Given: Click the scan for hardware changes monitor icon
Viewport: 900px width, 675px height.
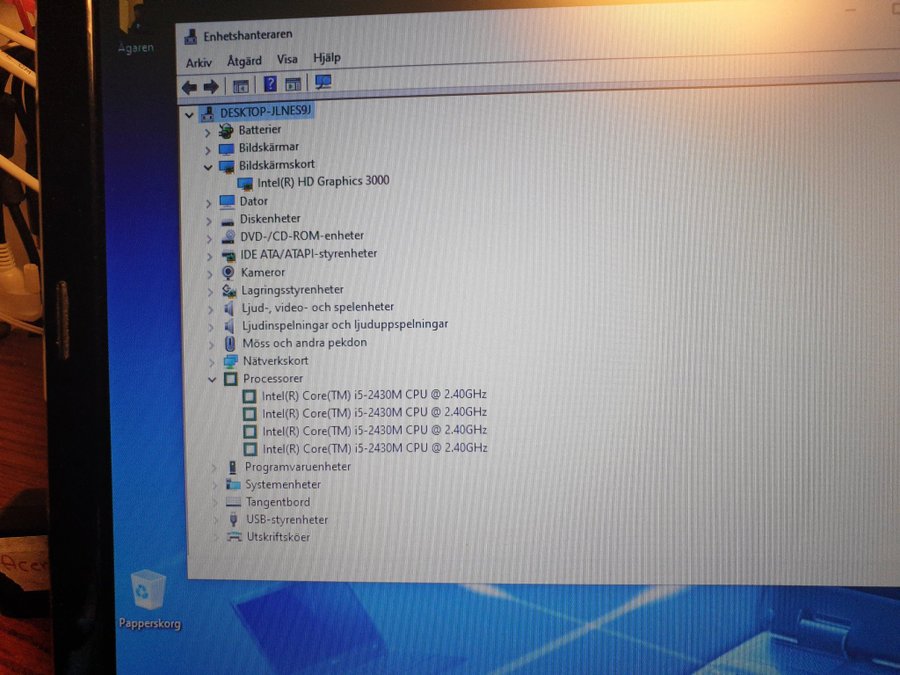Looking at the screenshot, I should [323, 84].
